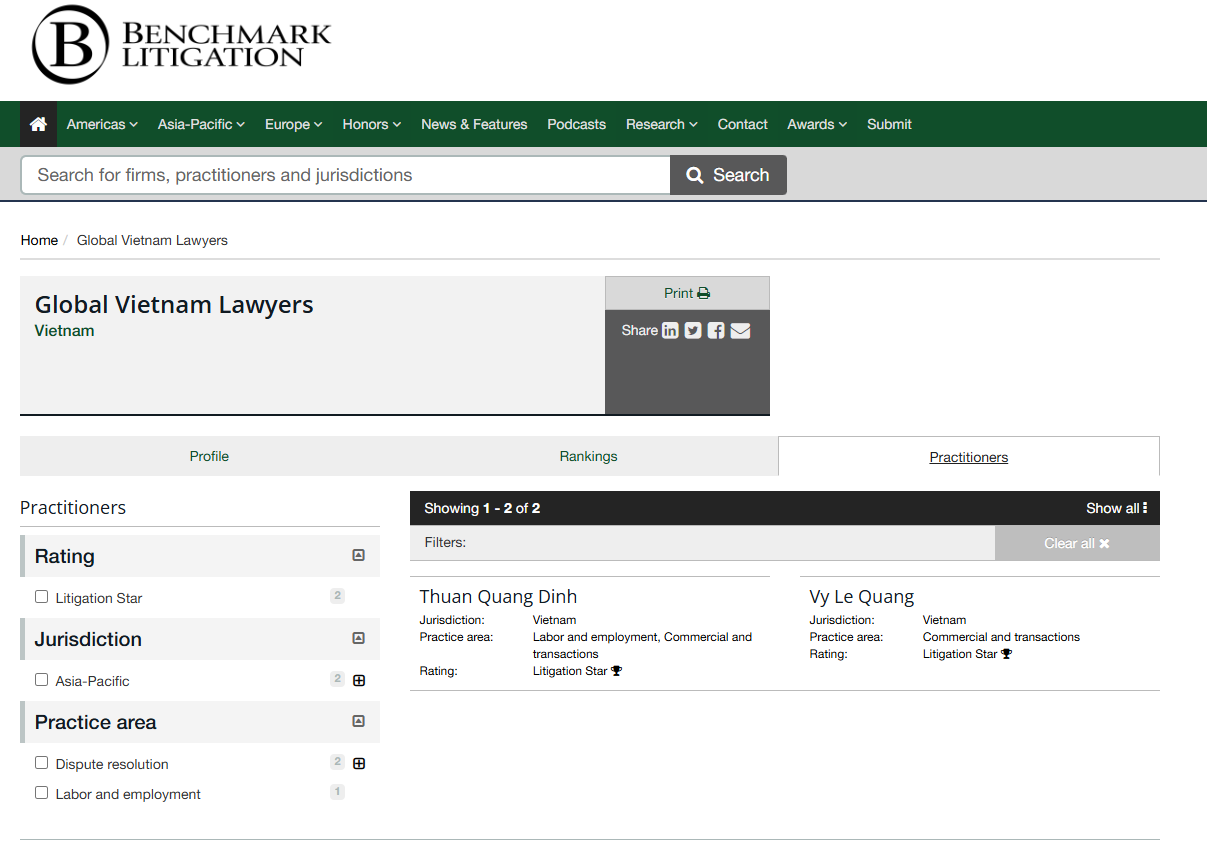The width and height of the screenshot is (1207, 859).
Task: Open News & Features page
Action: (474, 124)
